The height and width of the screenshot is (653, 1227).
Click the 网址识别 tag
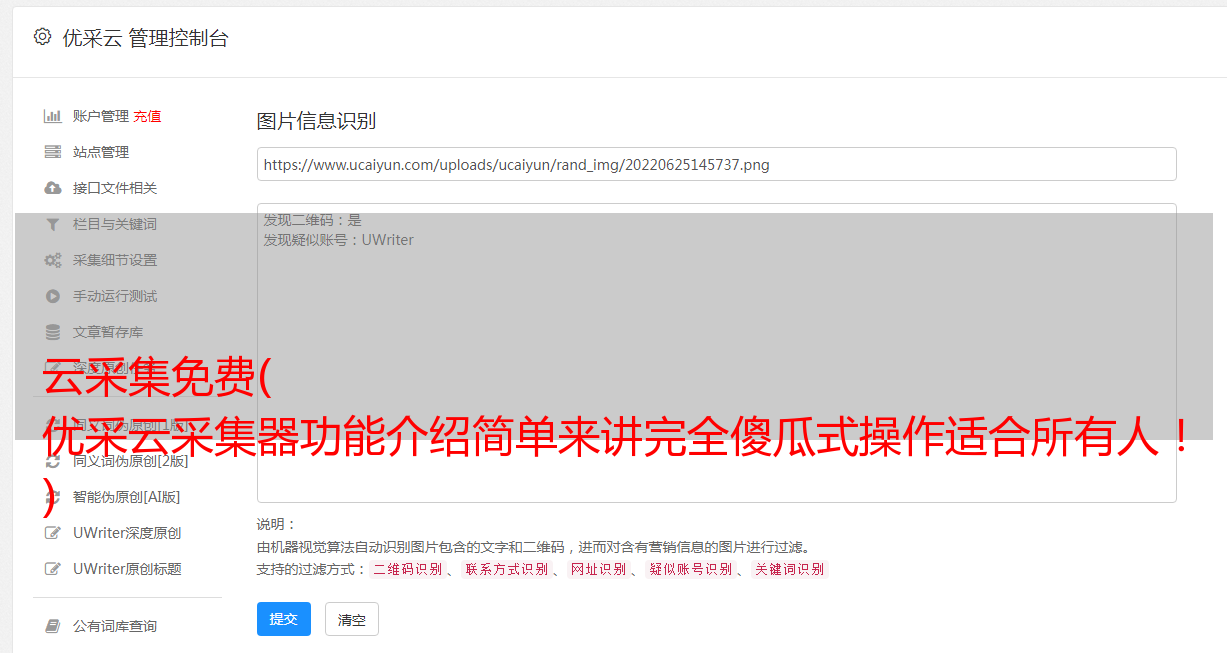[x=598, y=569]
